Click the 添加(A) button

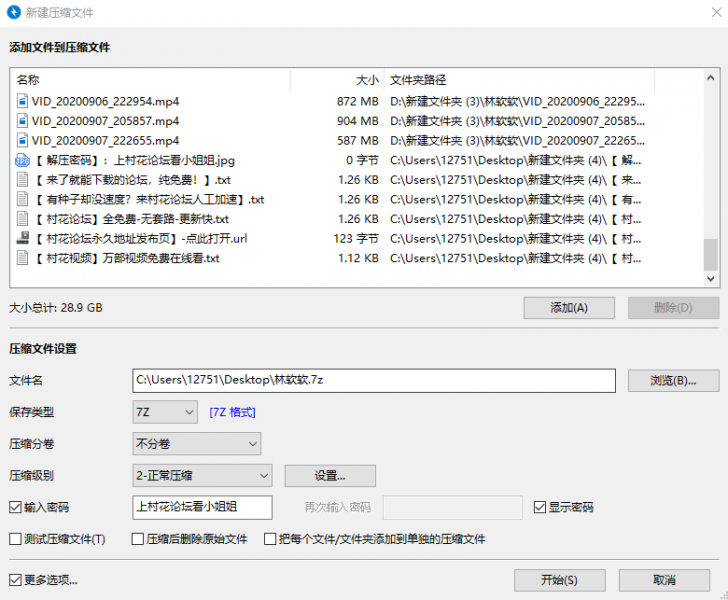[569, 308]
